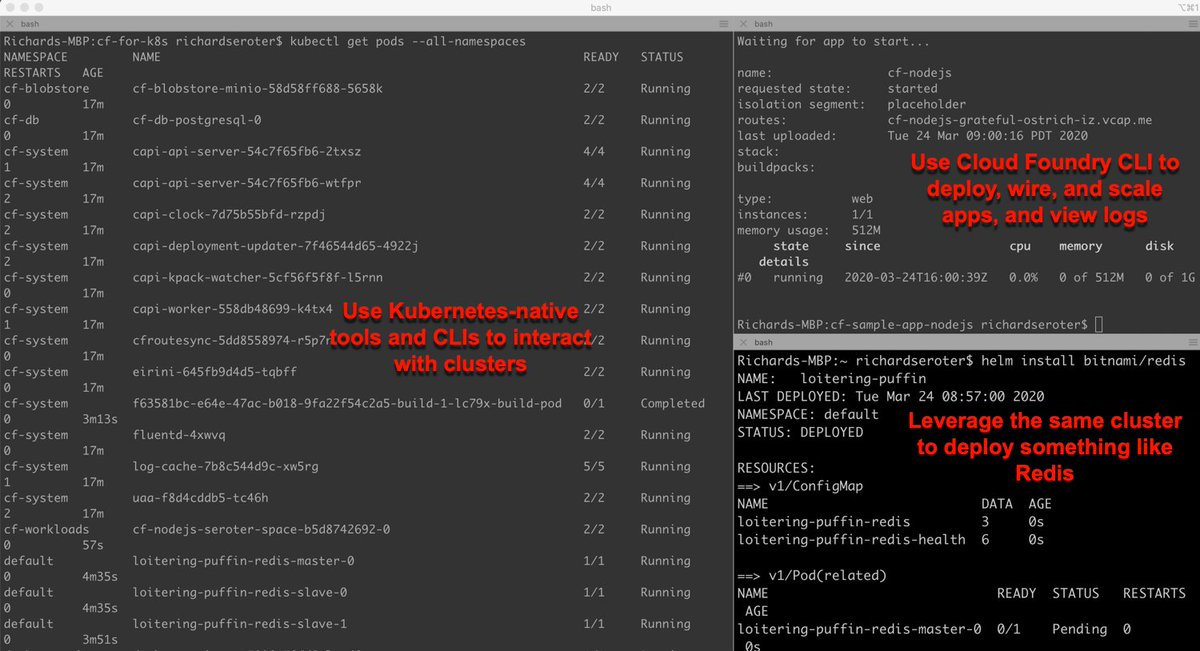Close the bottom-right helm install pane
The image size is (1200, 651).
743,342
